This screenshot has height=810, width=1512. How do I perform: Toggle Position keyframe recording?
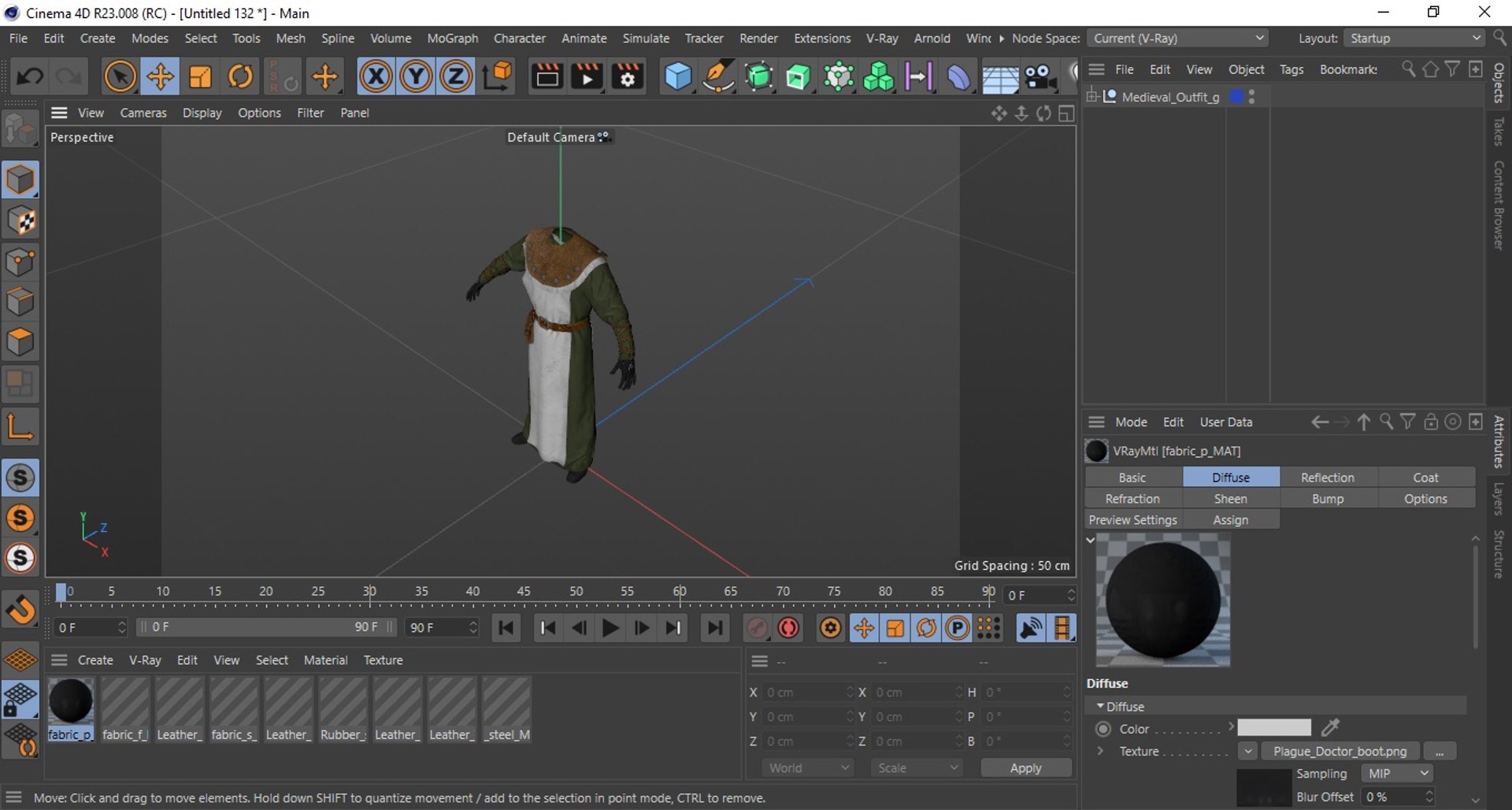pos(864,628)
